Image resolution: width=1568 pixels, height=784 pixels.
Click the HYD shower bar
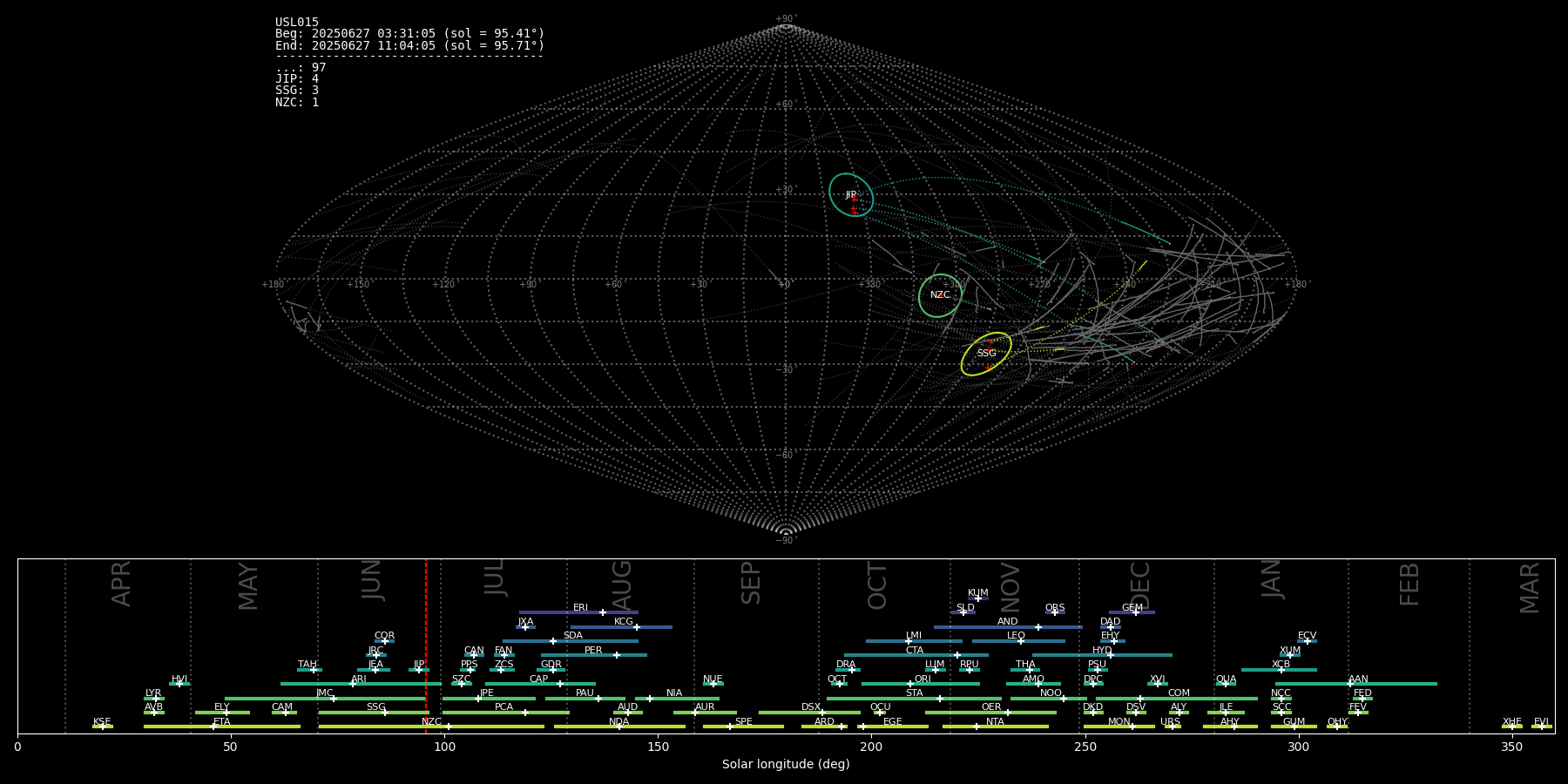[x=1102, y=655]
